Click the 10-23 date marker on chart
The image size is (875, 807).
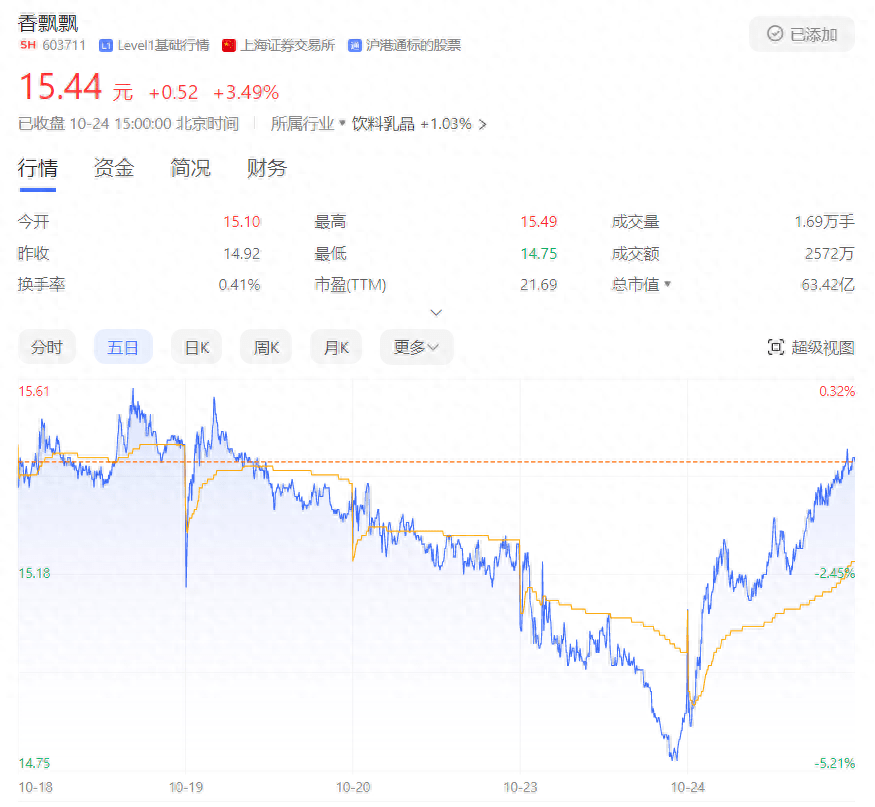point(520,787)
